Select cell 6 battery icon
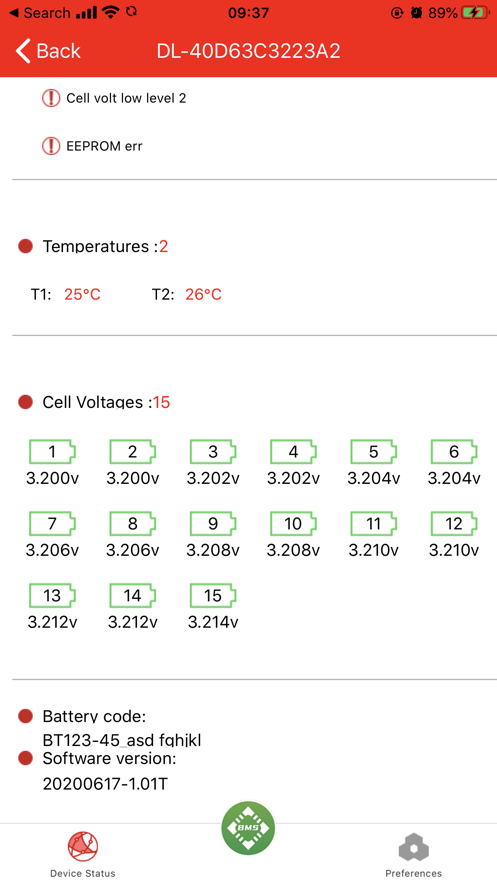The image size is (497, 883). point(454,452)
